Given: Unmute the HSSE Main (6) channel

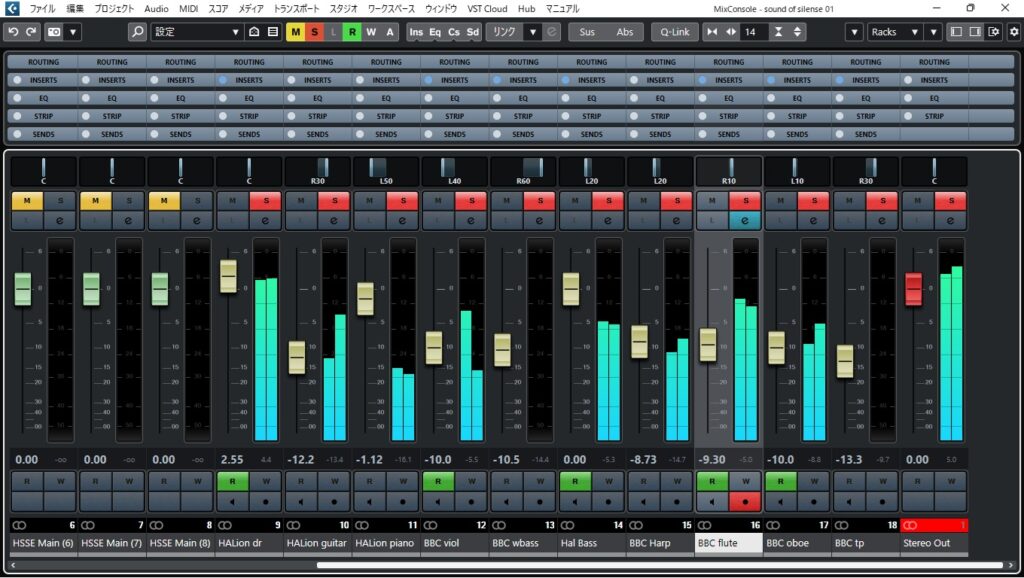Looking at the screenshot, I should point(25,201).
